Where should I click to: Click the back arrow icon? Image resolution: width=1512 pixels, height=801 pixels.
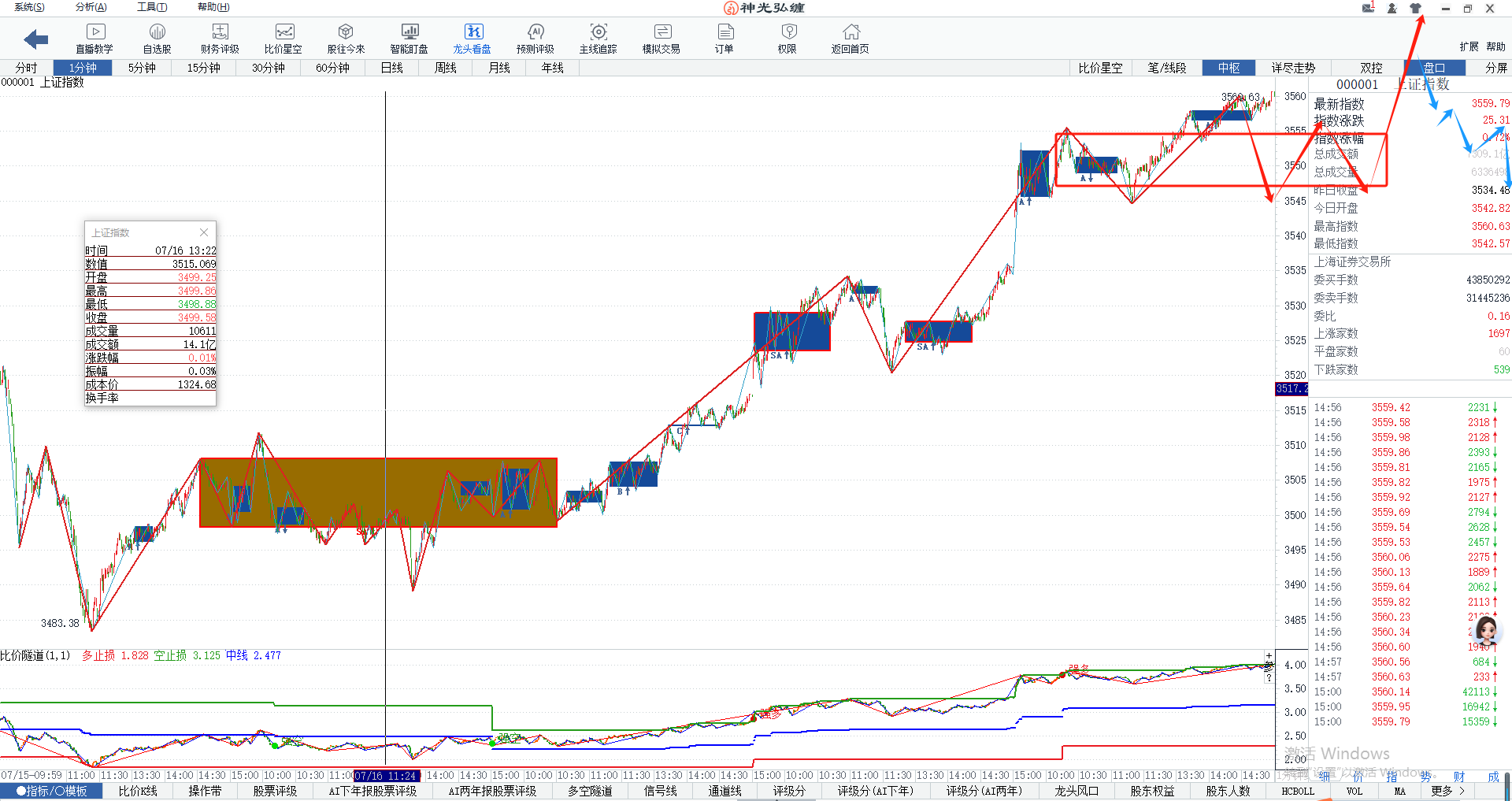36,39
